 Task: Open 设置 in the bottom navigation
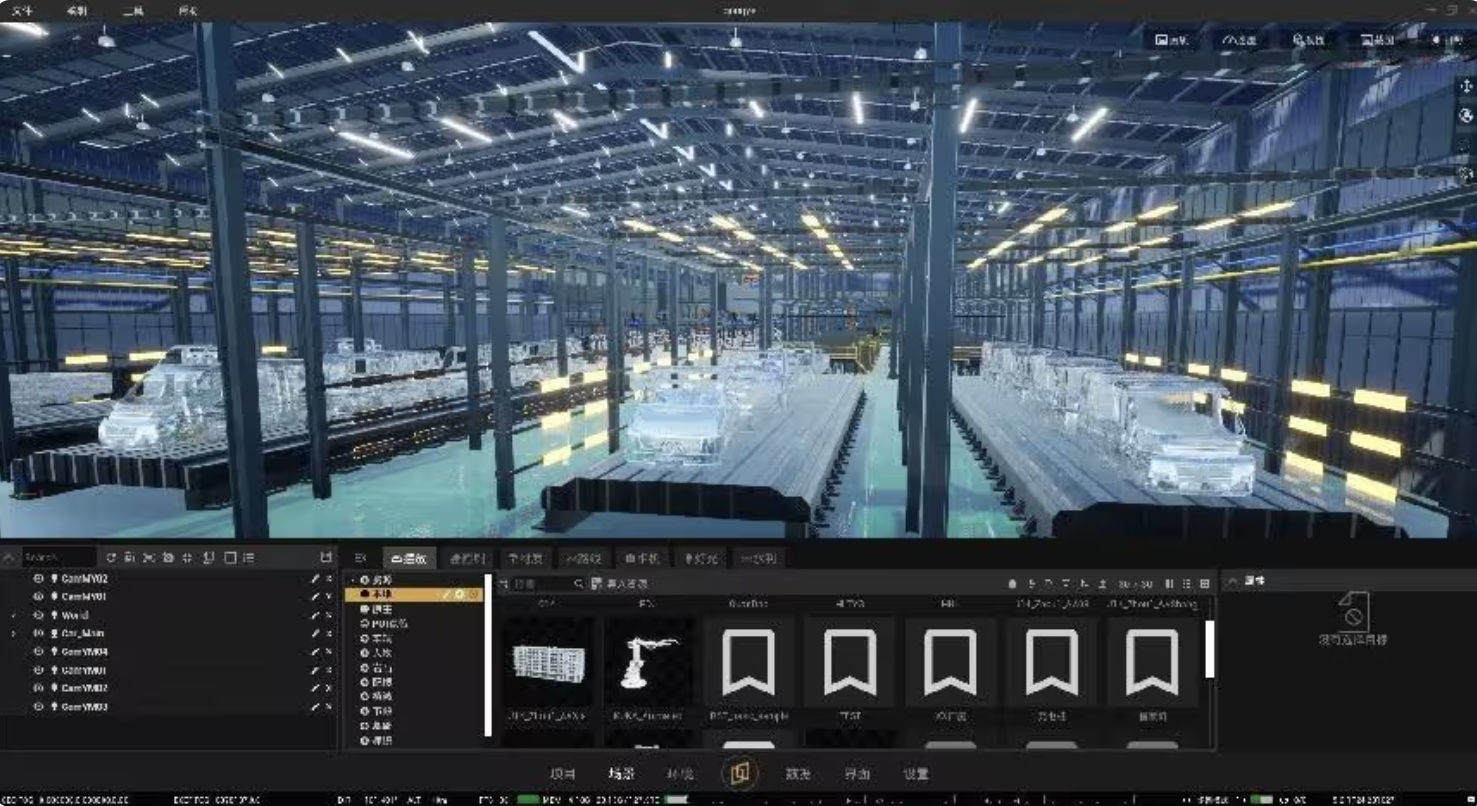[915, 774]
